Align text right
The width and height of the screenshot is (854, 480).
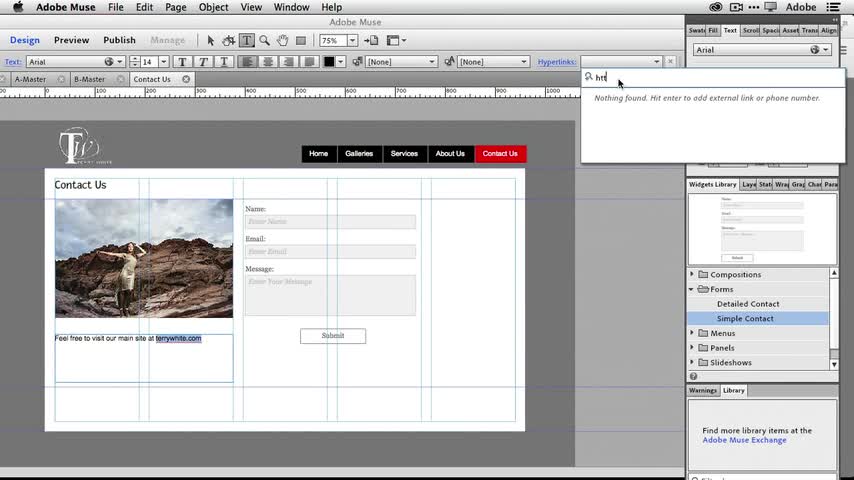[289, 62]
